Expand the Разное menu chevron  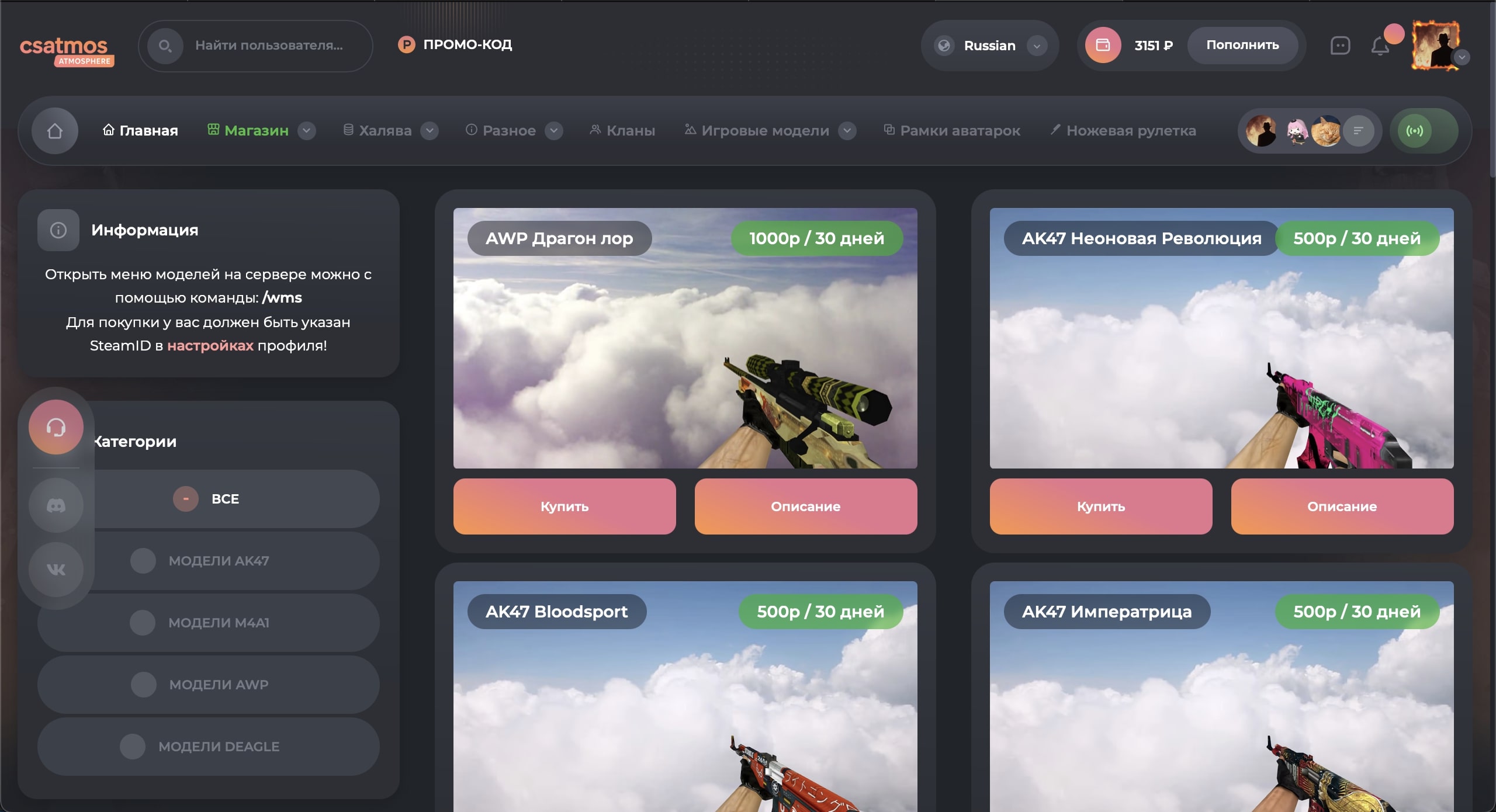point(554,131)
